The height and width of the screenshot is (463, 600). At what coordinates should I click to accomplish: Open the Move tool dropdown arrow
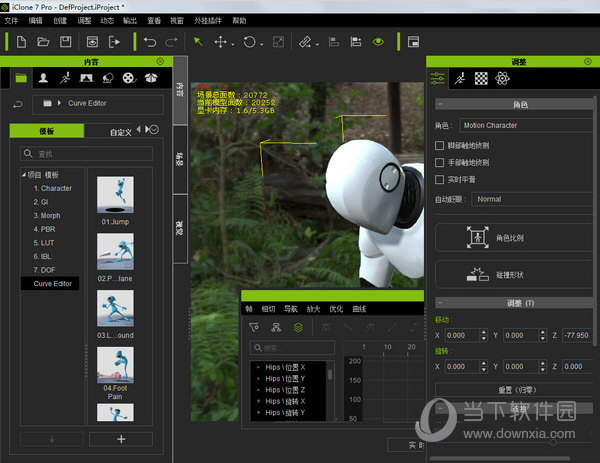point(233,45)
